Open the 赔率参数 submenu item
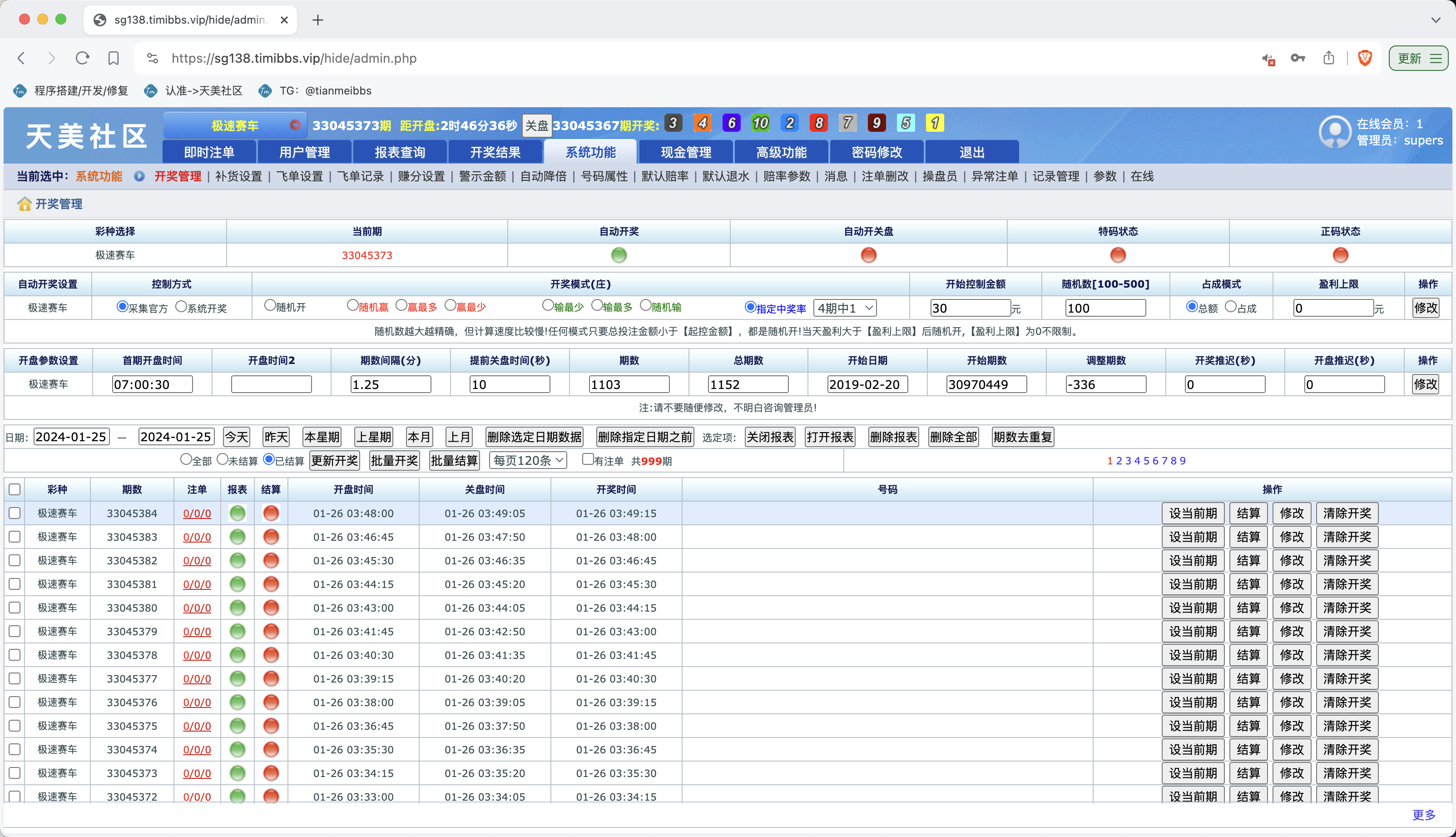 point(786,176)
